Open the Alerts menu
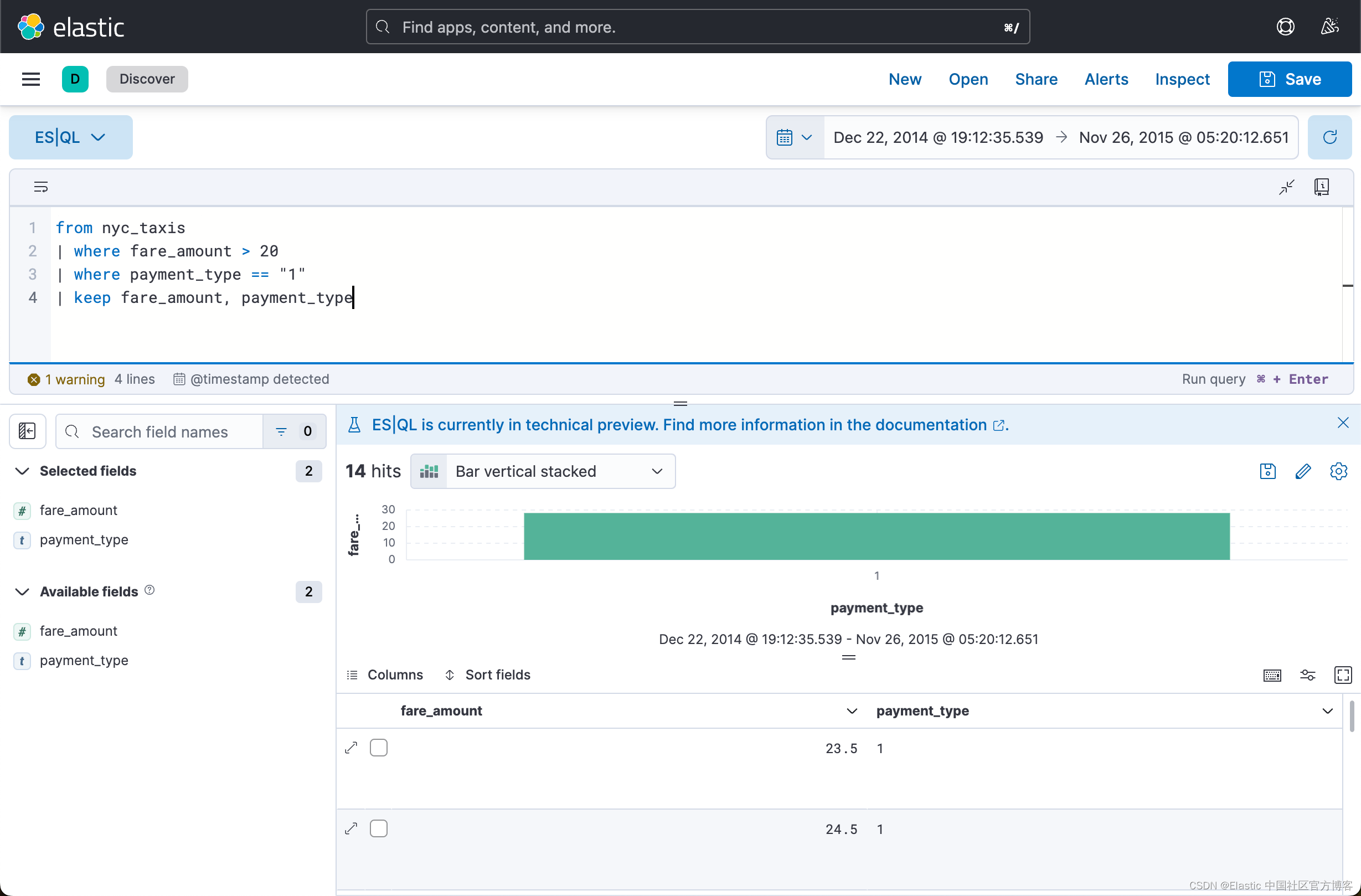The width and height of the screenshot is (1361, 896). pyautogui.click(x=1105, y=79)
